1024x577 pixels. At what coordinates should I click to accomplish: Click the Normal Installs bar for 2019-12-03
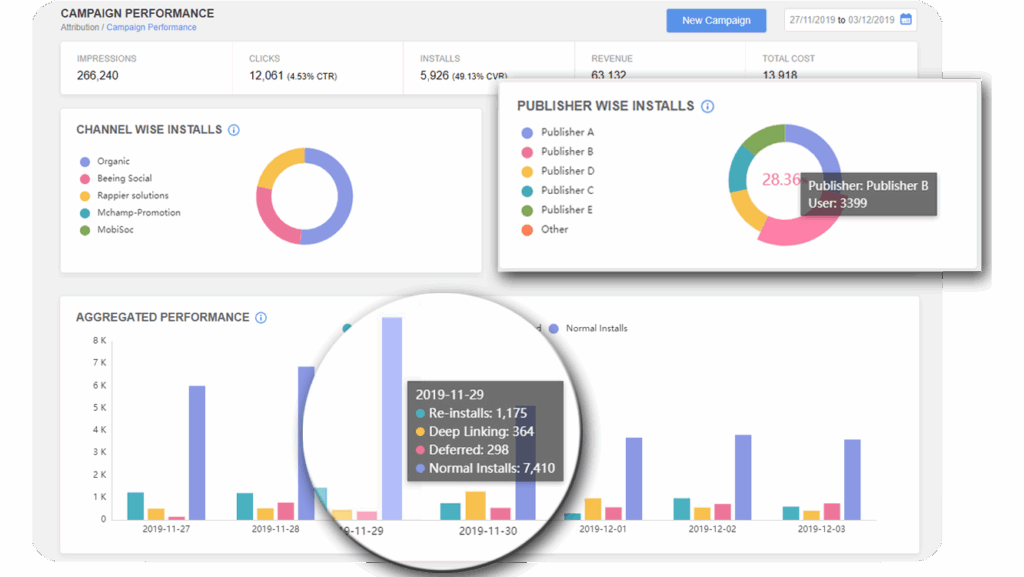pos(852,479)
